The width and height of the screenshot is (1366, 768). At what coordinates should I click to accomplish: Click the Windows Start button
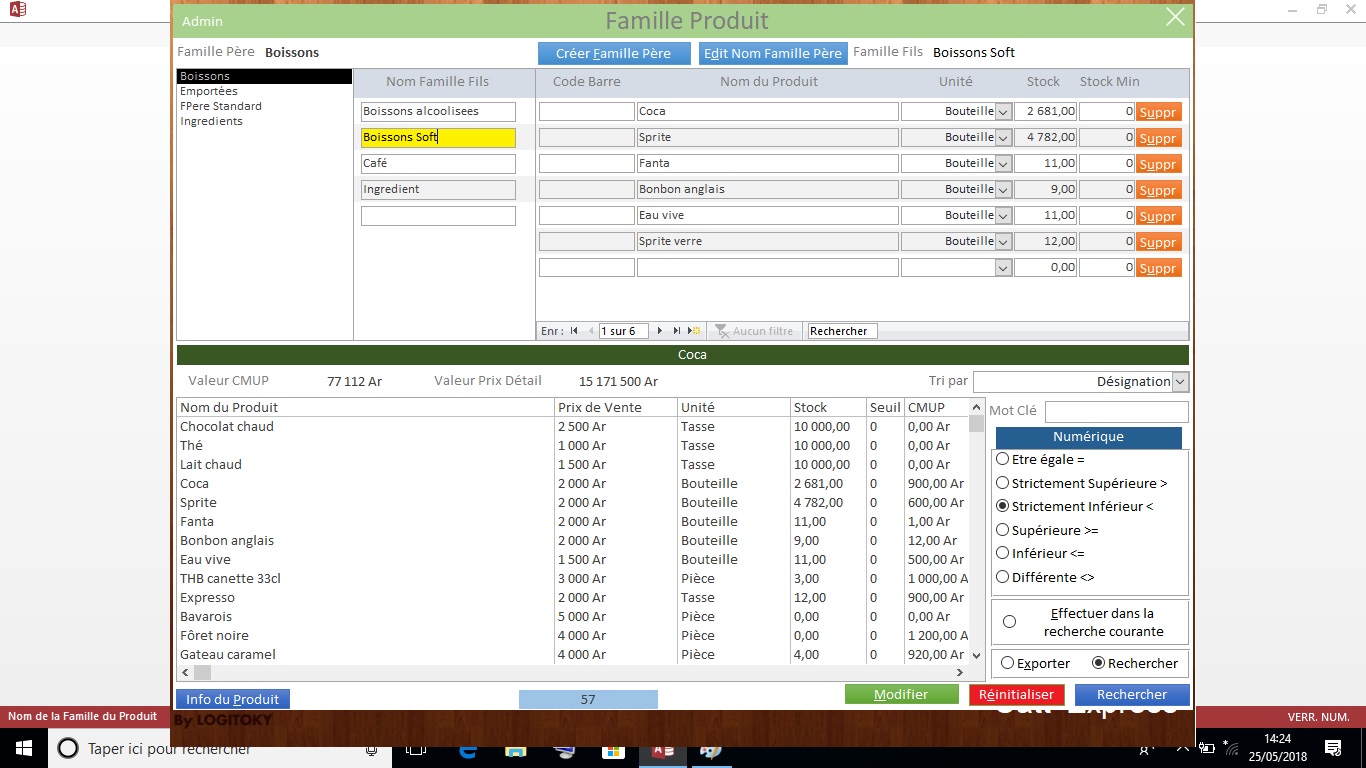[23, 748]
